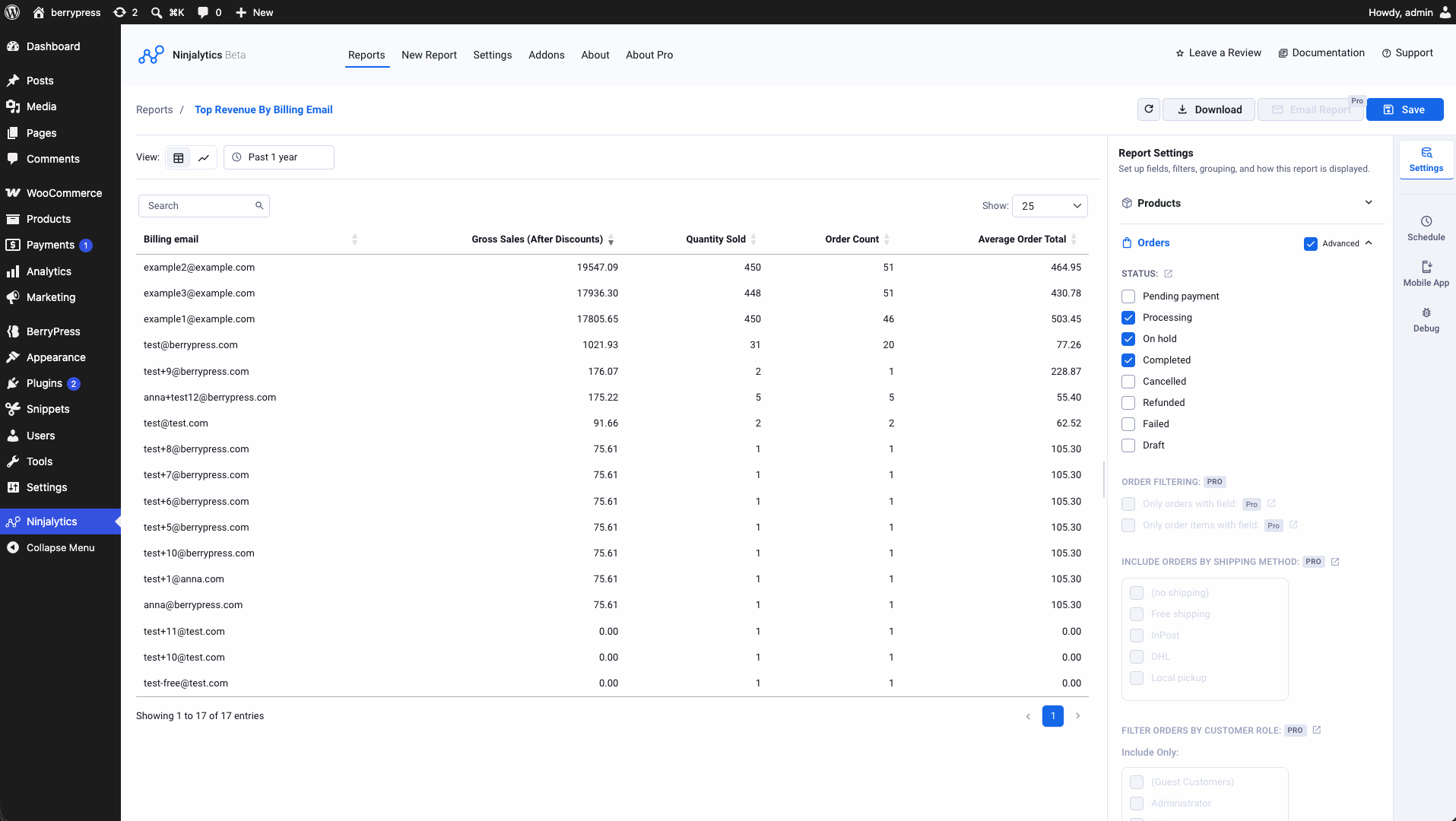Open the Support link
Screen dimensions: 1456x821
tap(1407, 52)
